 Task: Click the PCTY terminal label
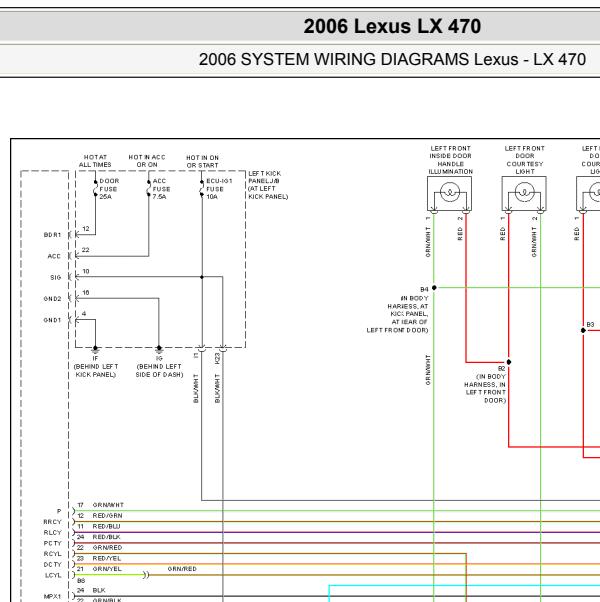click(52, 543)
